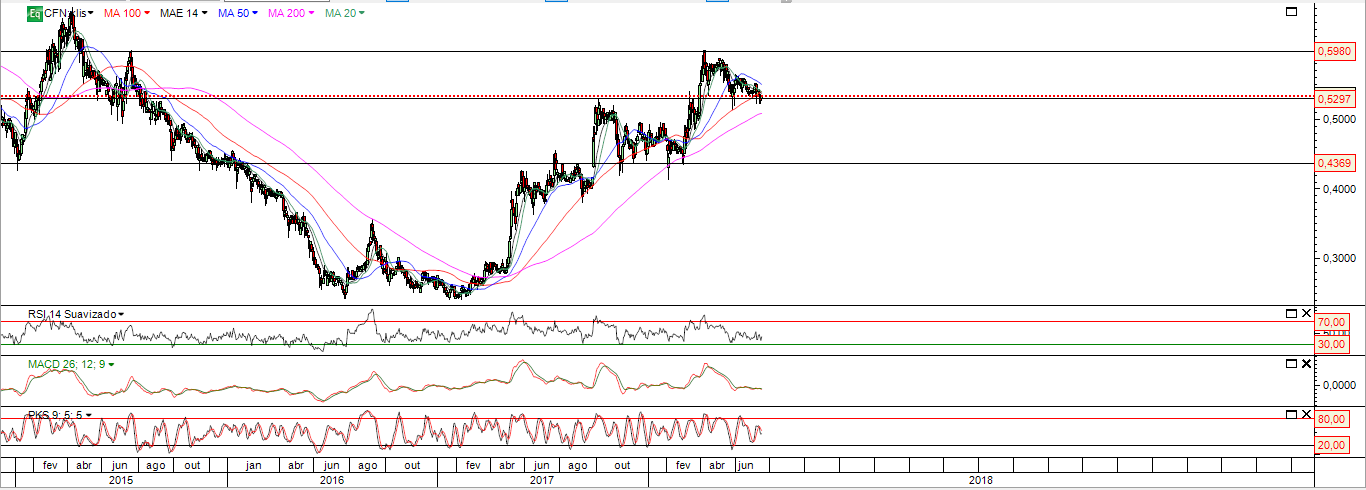This screenshot has width=1366, height=490.
Task: Maximize the RSI indicator panel
Action: (1291, 314)
